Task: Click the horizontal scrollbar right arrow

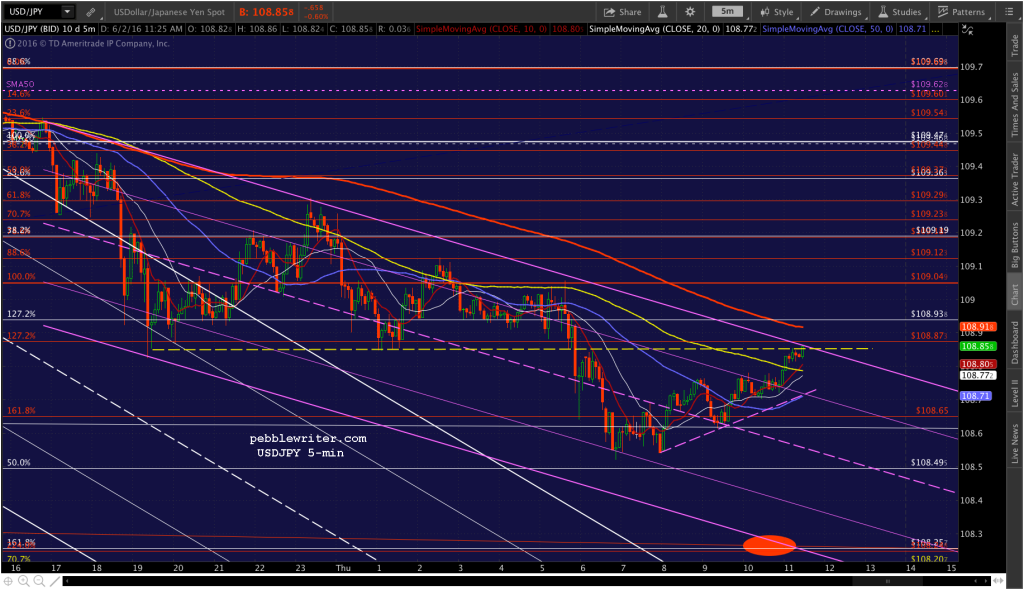Action: (x=985, y=581)
